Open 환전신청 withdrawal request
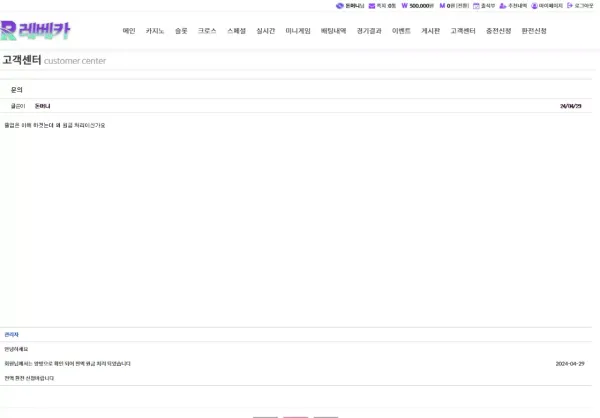 534,31
